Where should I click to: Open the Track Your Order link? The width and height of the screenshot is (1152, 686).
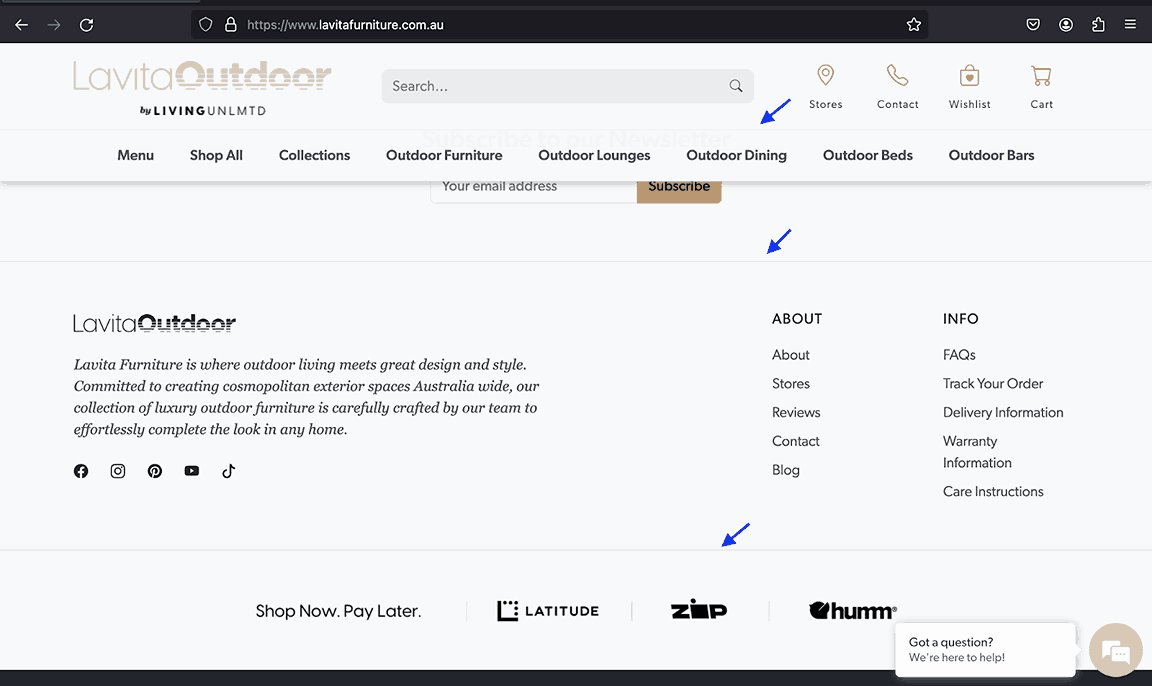coord(992,383)
